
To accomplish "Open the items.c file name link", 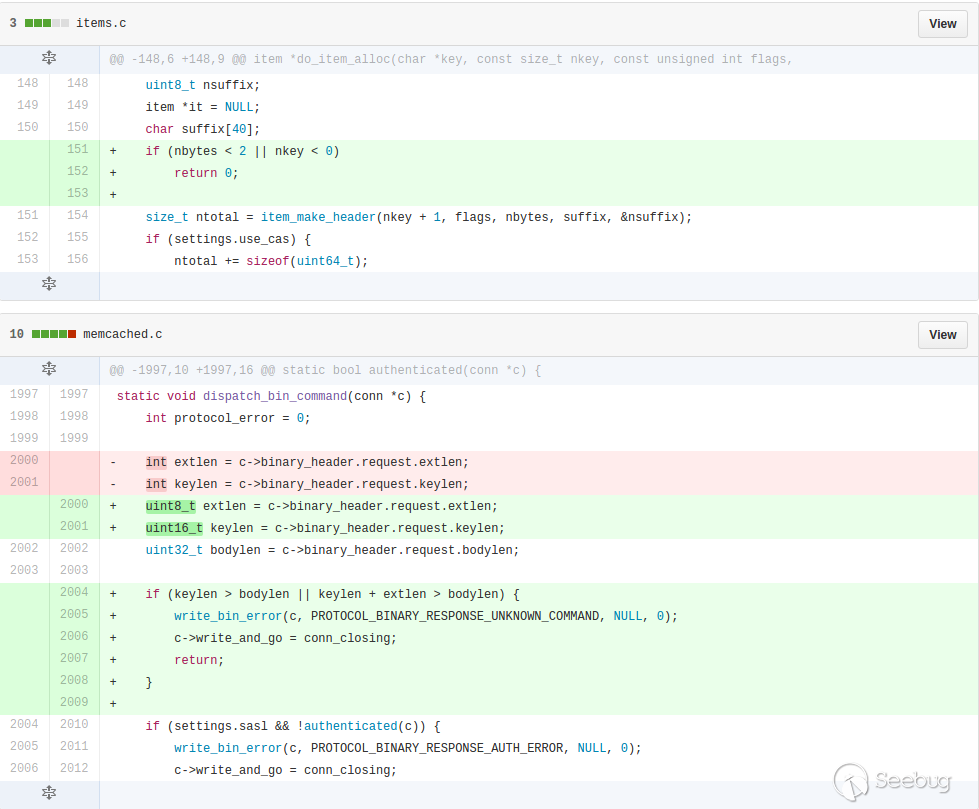I will point(101,23).
